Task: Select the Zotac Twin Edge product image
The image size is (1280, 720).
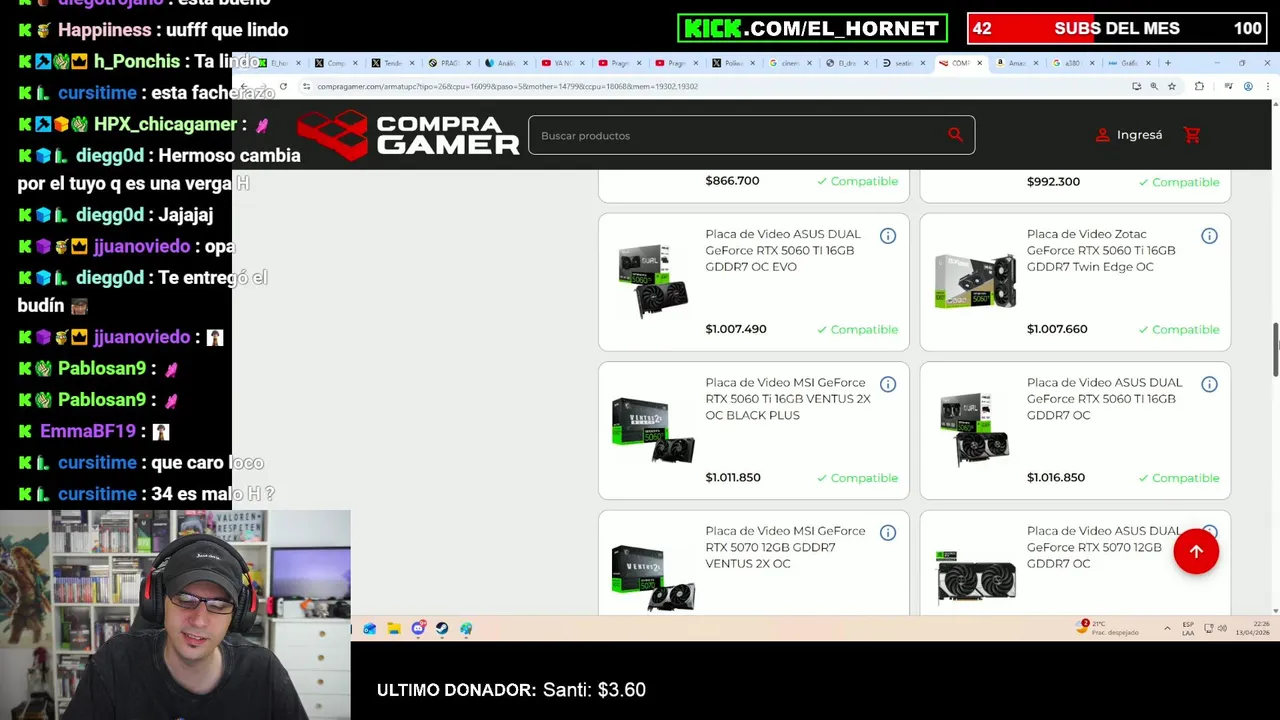Action: pos(975,281)
